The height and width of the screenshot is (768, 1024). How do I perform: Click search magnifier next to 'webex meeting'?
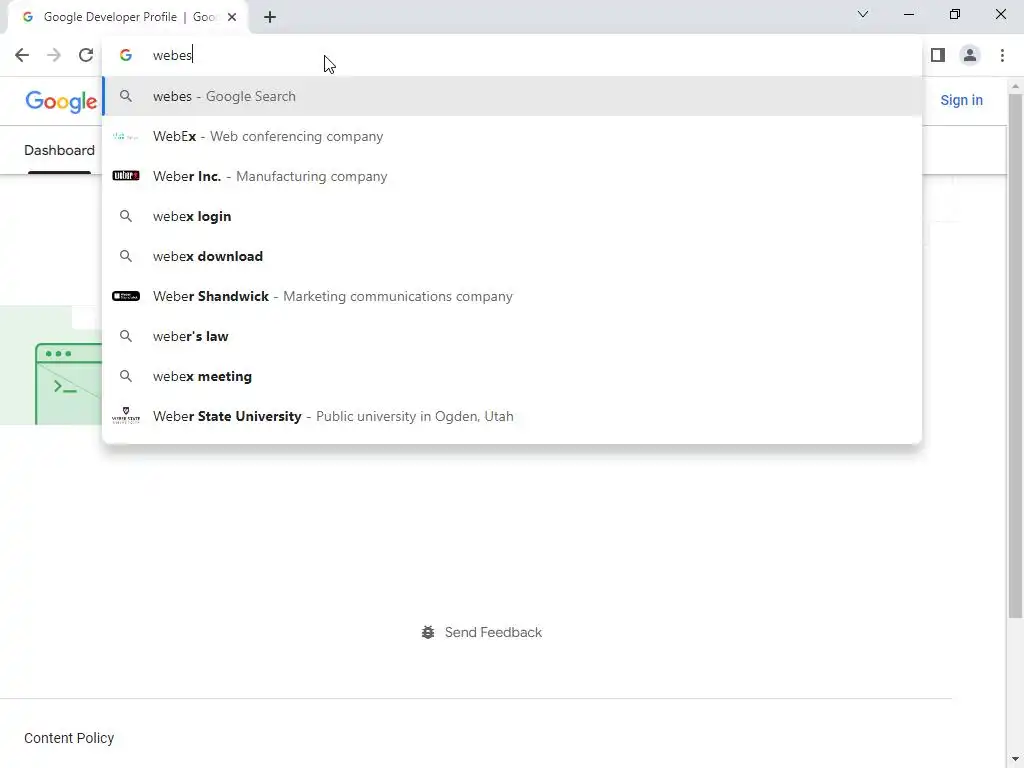[126, 376]
